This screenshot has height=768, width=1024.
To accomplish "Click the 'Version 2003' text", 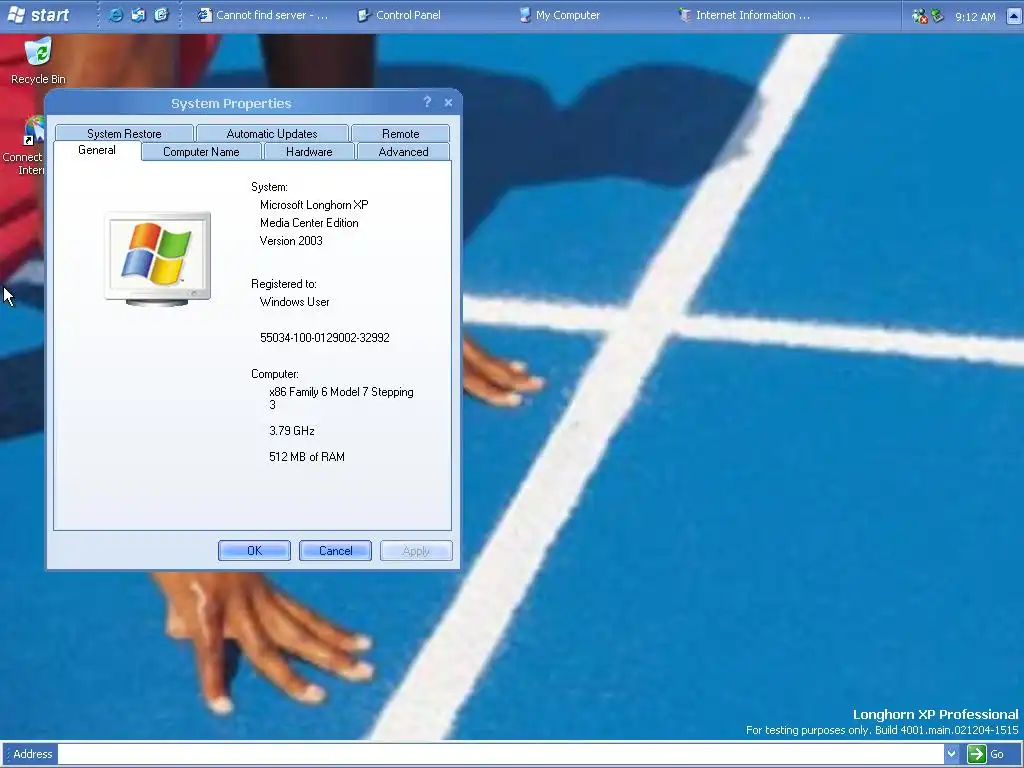I will (x=291, y=240).
